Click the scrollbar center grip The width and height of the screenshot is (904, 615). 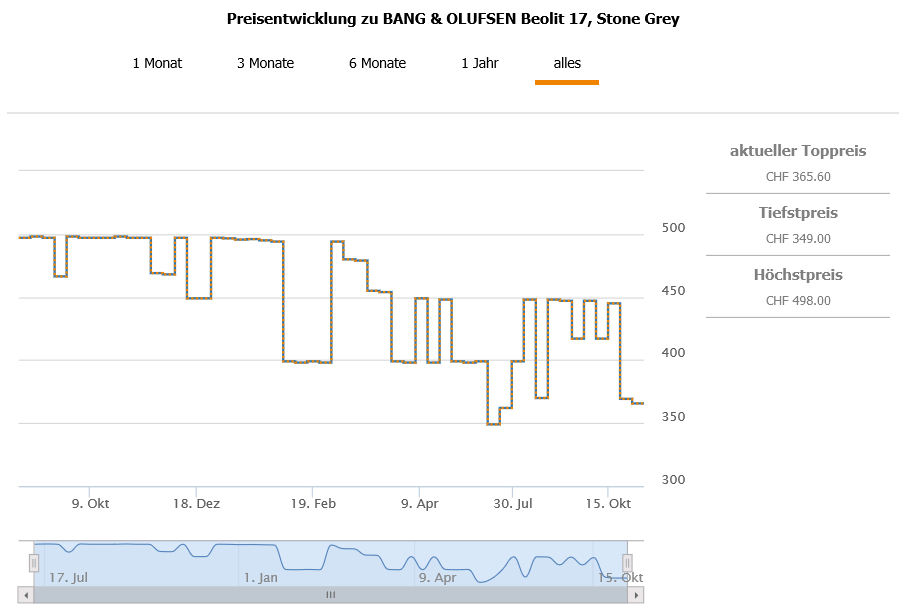[x=331, y=595]
